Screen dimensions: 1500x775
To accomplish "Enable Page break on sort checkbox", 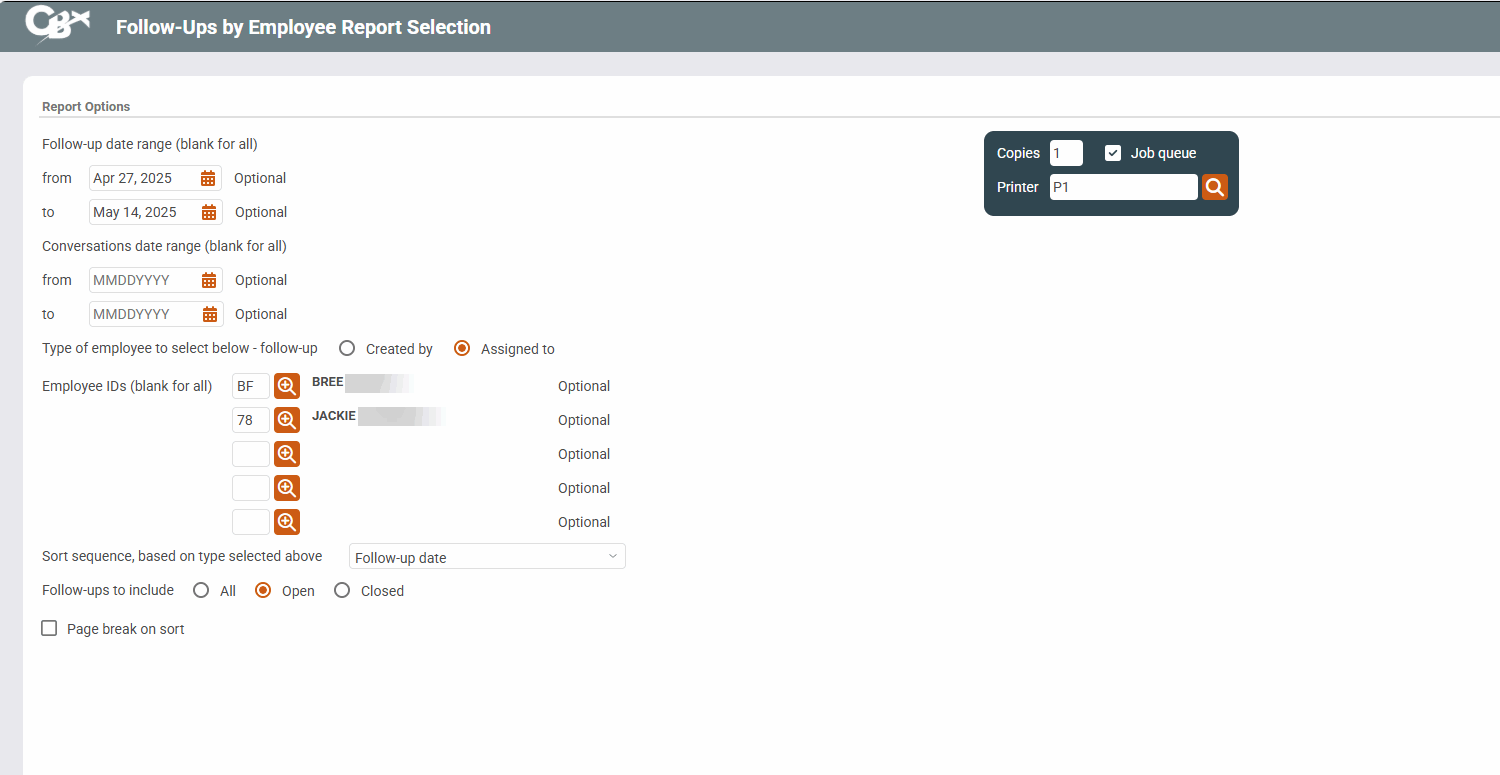I will (x=49, y=629).
